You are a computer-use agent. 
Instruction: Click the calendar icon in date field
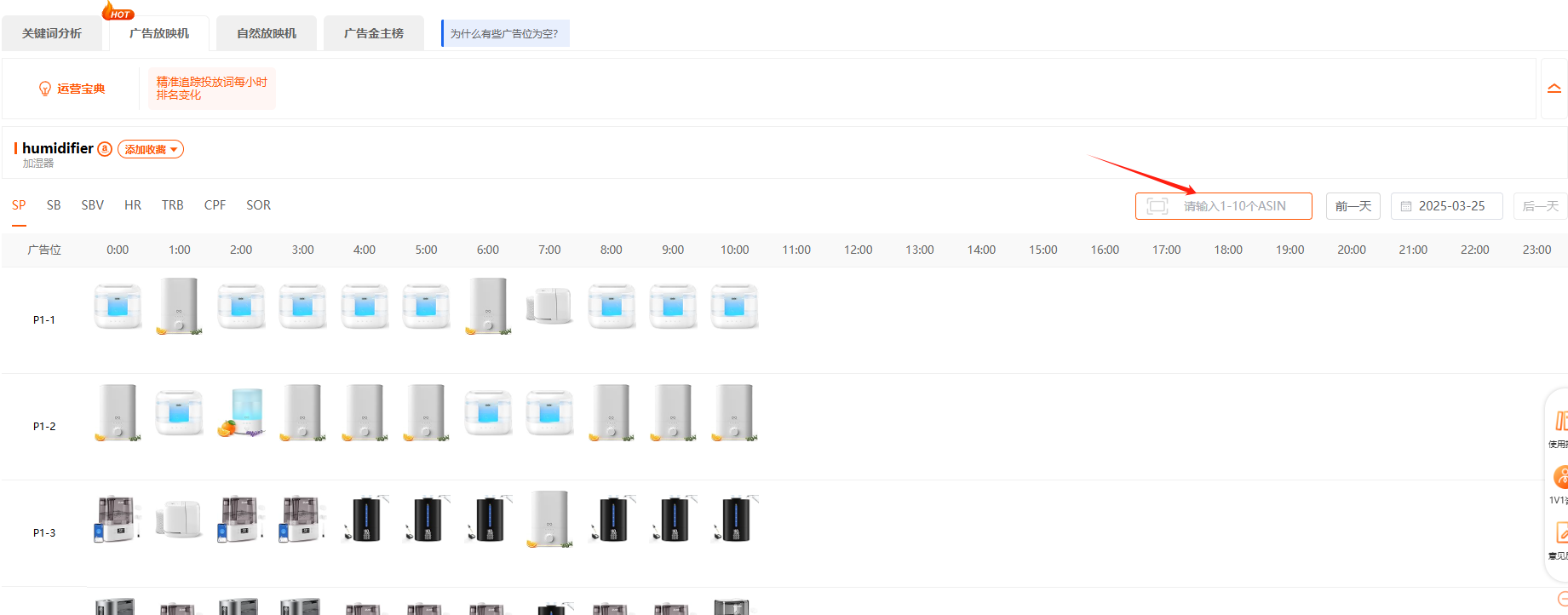[x=1406, y=206]
